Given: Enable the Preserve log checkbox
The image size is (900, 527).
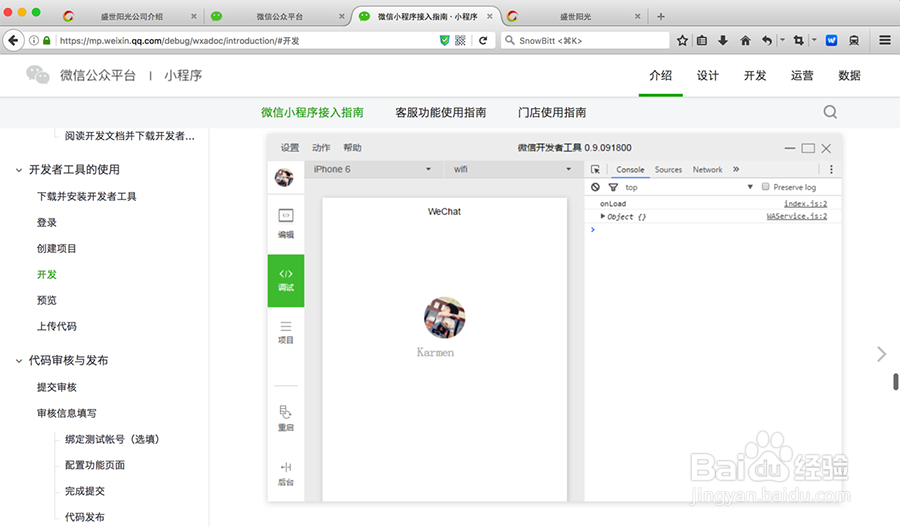Looking at the screenshot, I should [765, 187].
